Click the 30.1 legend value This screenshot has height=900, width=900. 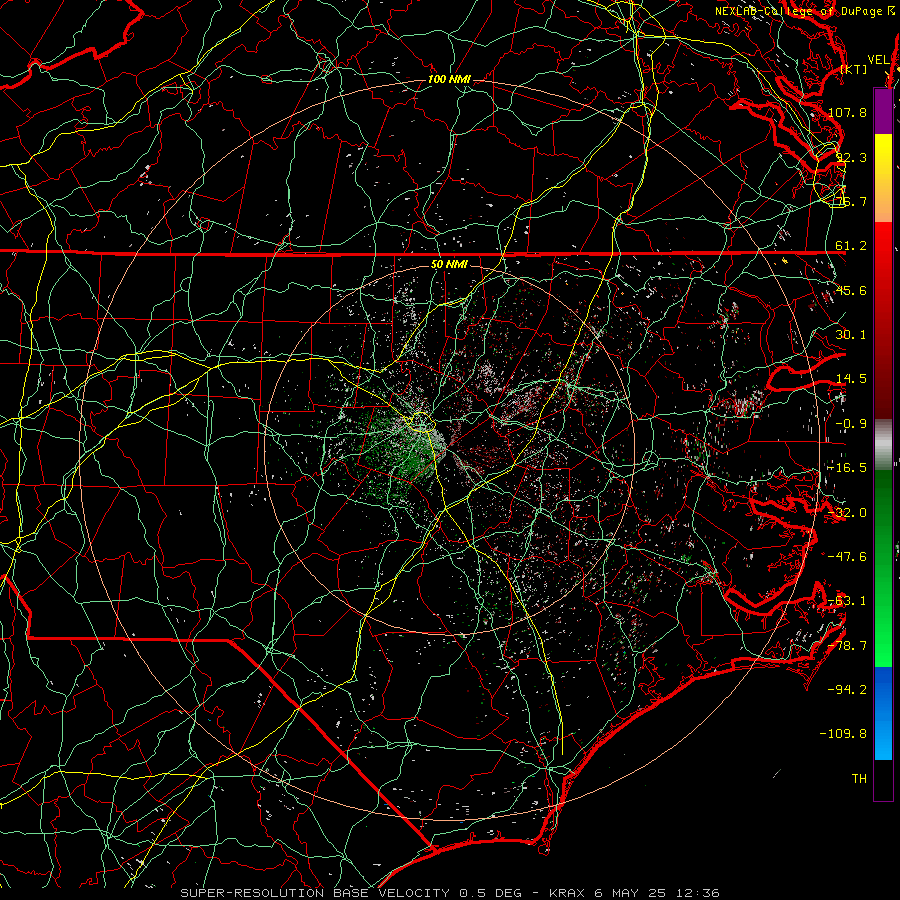click(x=851, y=335)
